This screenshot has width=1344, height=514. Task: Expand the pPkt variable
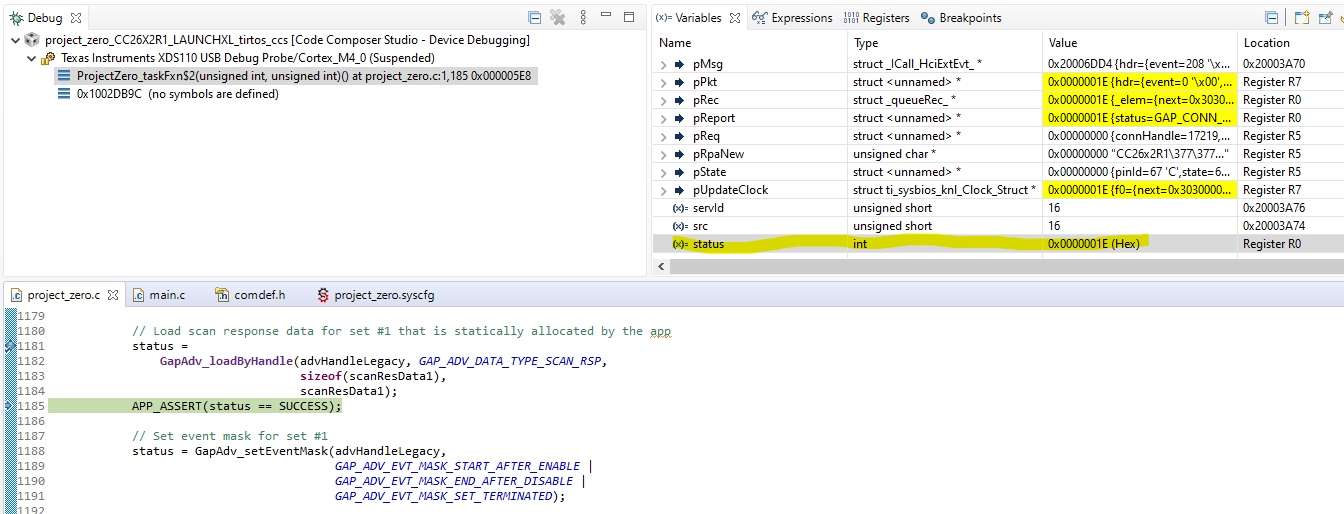click(x=663, y=82)
